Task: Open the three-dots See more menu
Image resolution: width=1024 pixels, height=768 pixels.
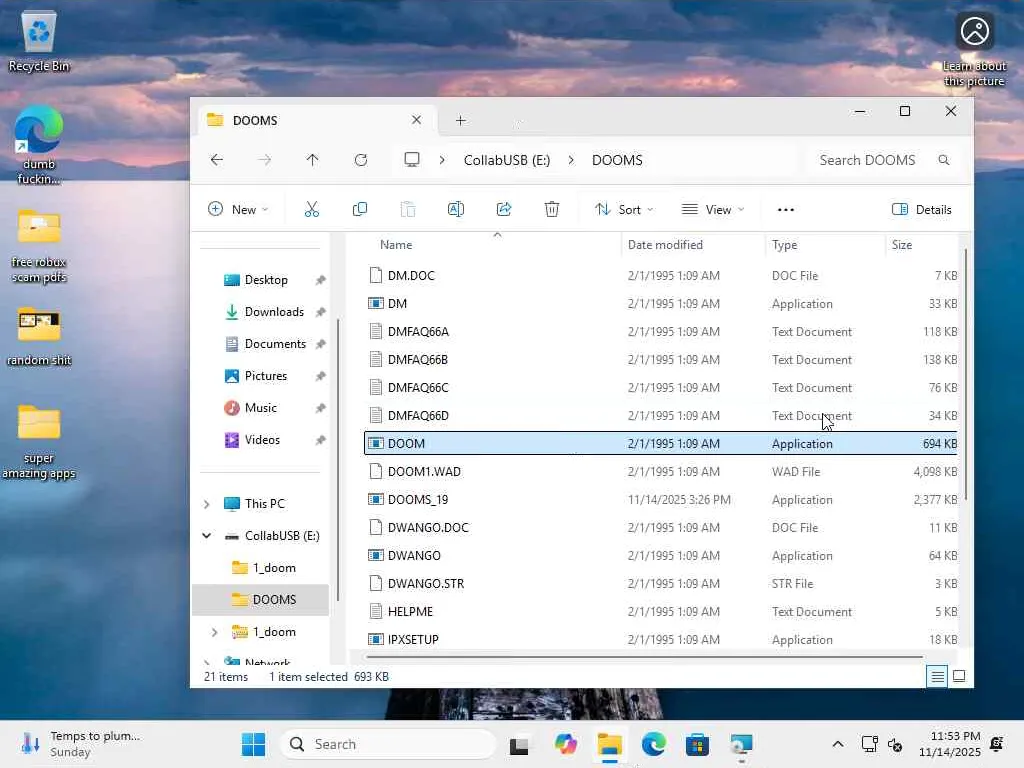Action: click(x=786, y=210)
